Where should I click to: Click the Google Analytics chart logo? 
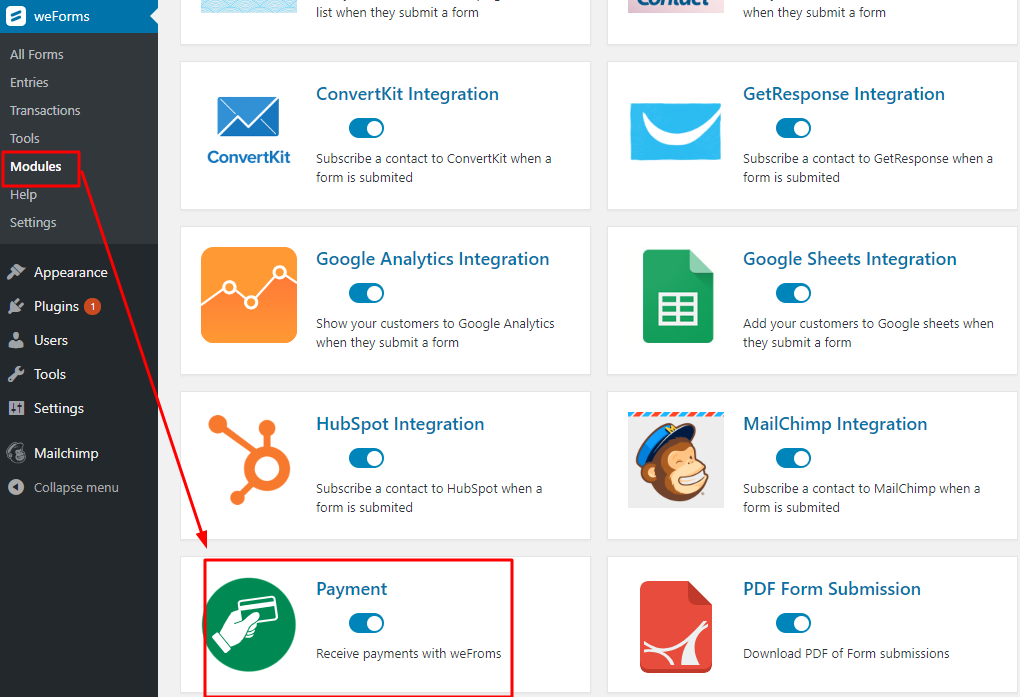[x=249, y=295]
